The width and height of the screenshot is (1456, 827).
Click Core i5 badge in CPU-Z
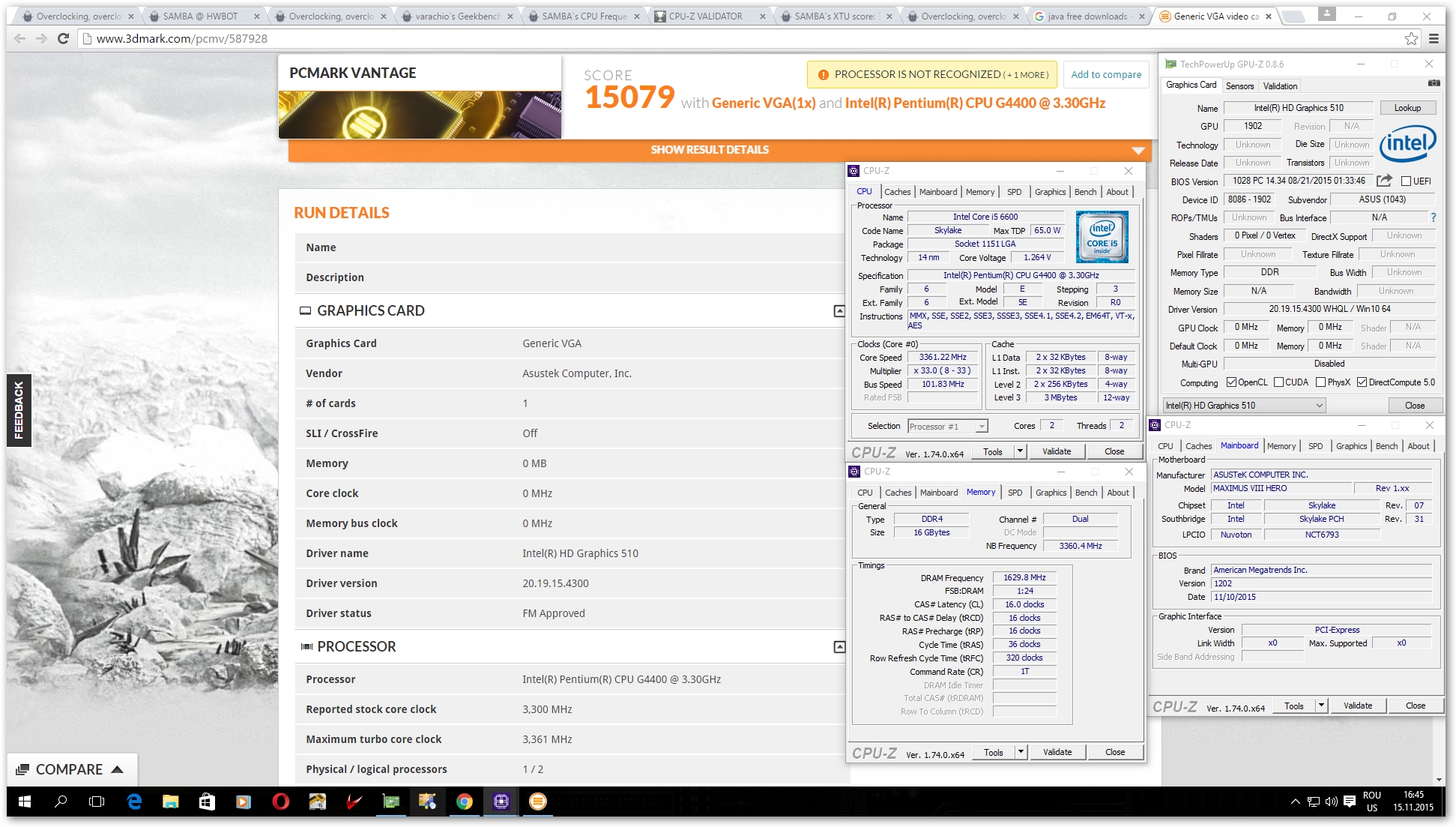pos(1102,237)
